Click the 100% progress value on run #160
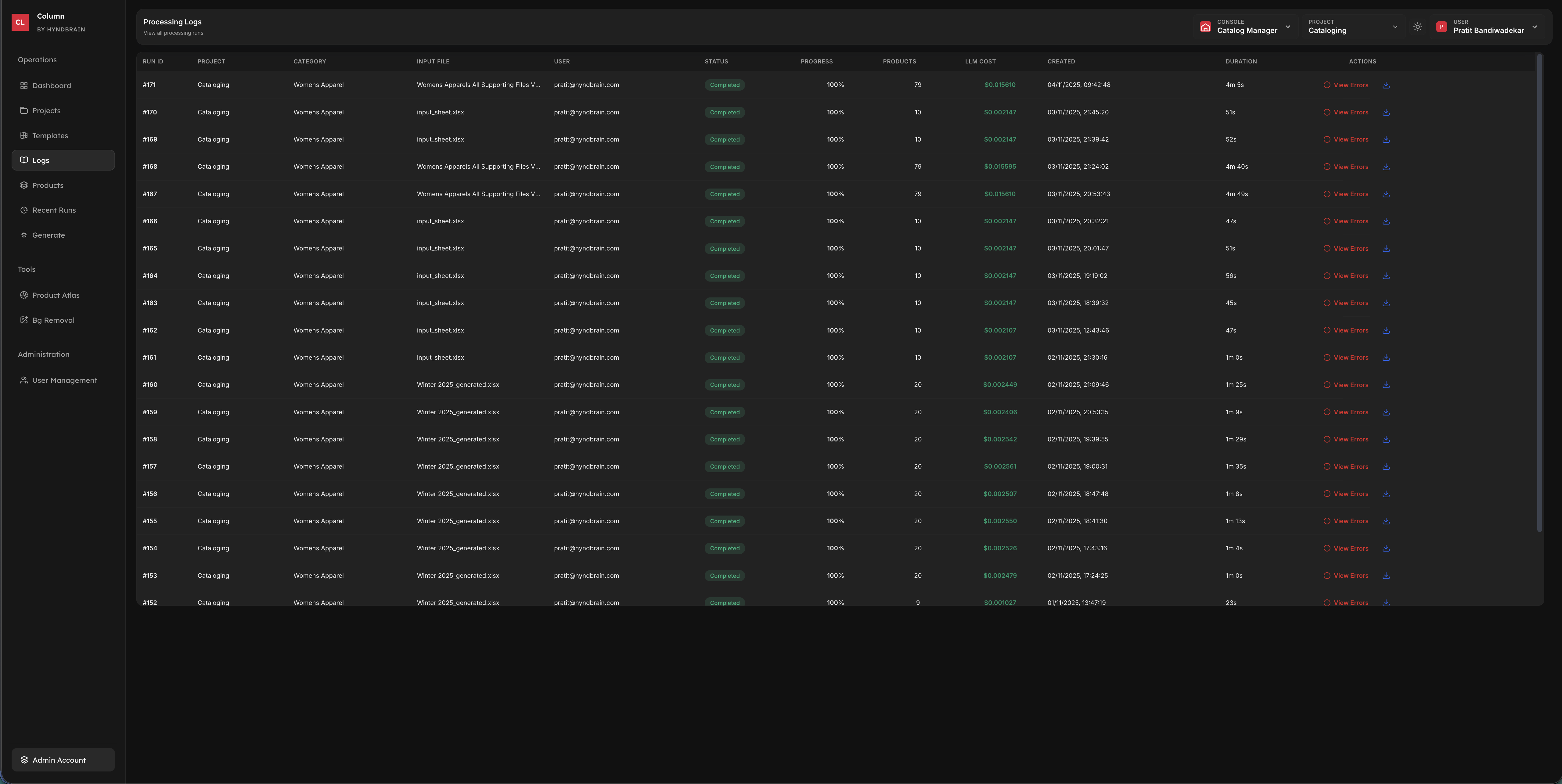This screenshot has width=1562, height=784. [x=835, y=384]
